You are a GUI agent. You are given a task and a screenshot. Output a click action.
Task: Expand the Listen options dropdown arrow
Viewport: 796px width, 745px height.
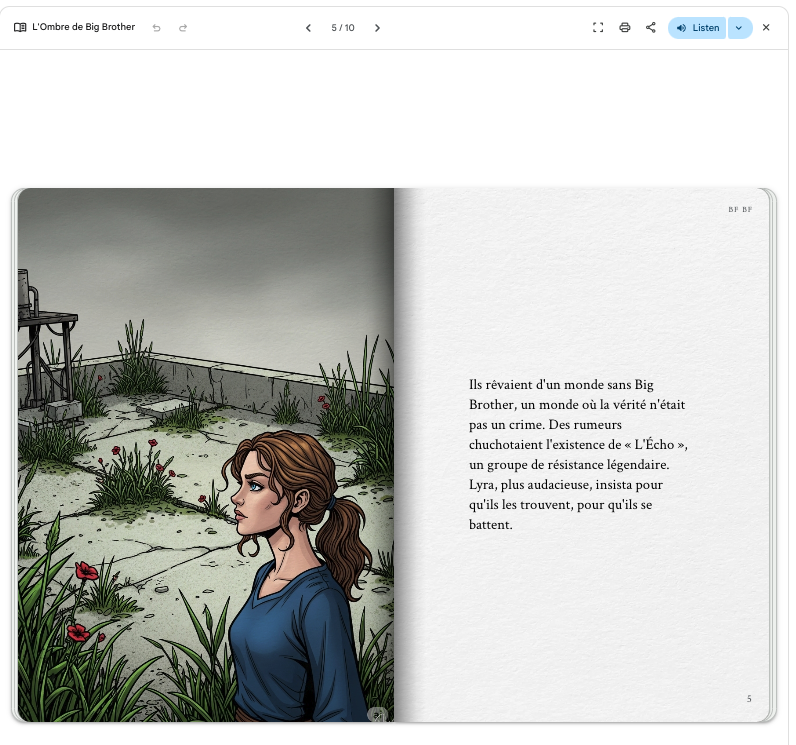(x=739, y=28)
